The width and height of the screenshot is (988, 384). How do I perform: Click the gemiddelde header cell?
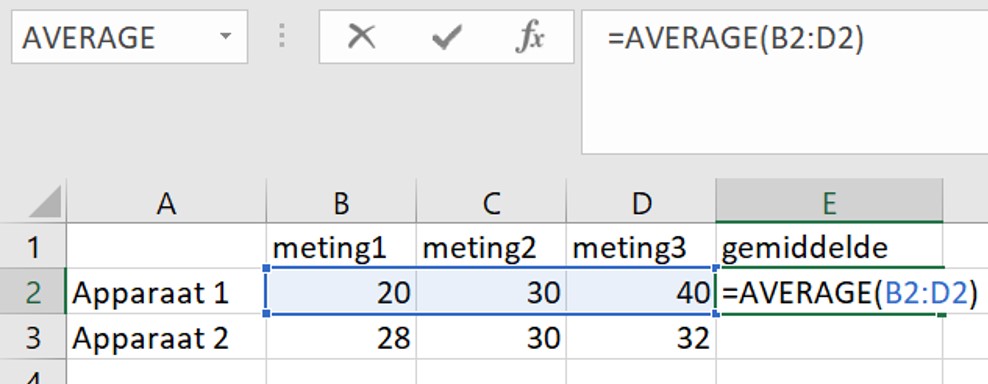tap(829, 247)
